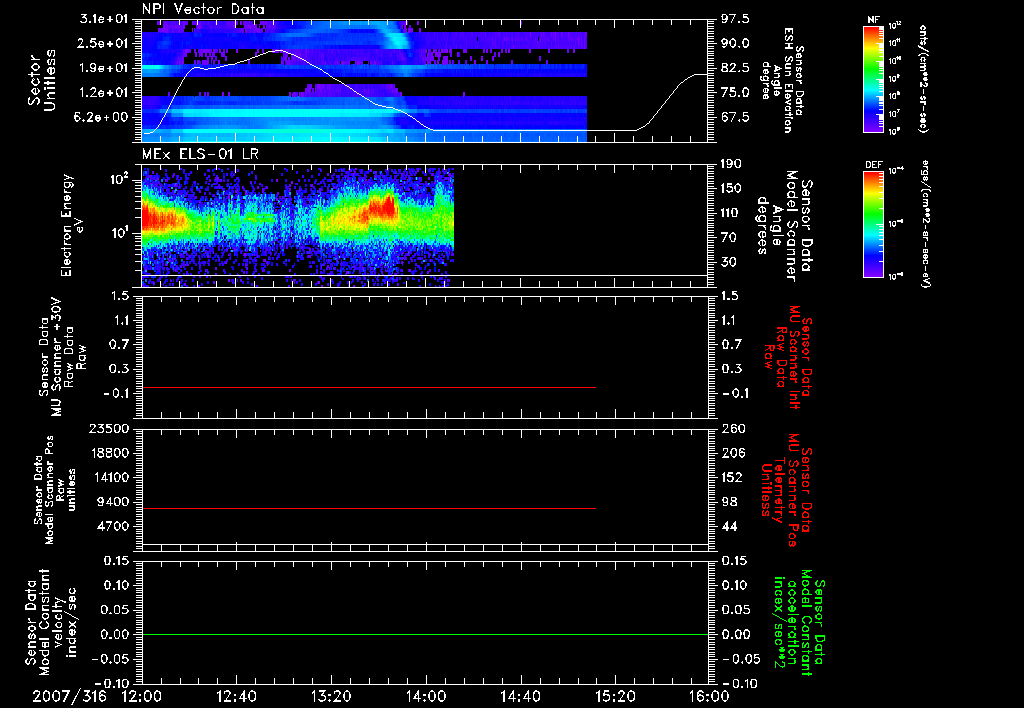Click the red hot spot in the ELS spectrogram

[385, 208]
